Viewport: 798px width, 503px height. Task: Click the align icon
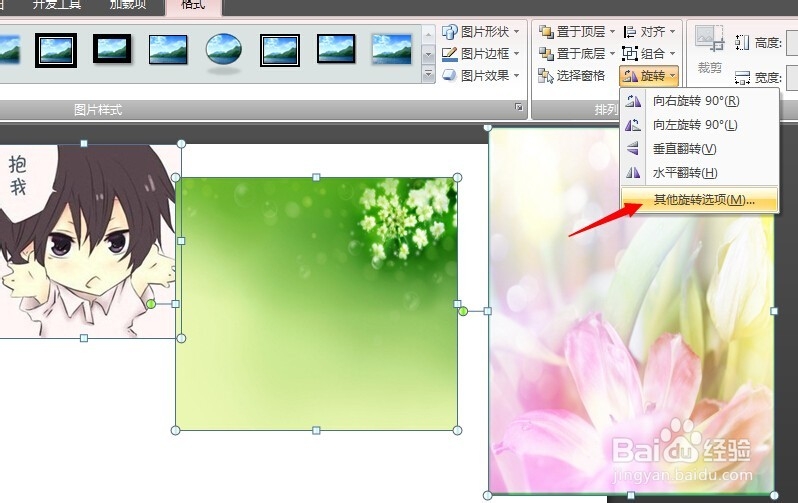pos(630,32)
